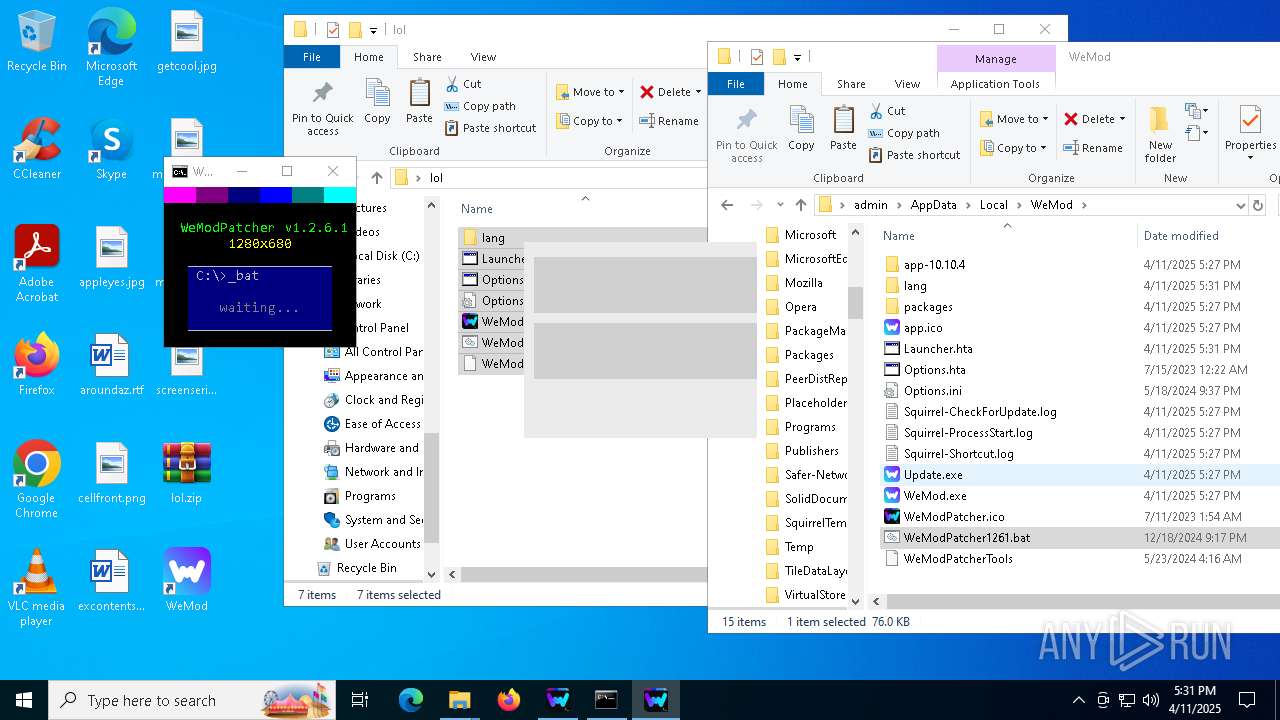Click AppData in the address breadcrumb
The height and width of the screenshot is (720, 1280).
click(933, 205)
